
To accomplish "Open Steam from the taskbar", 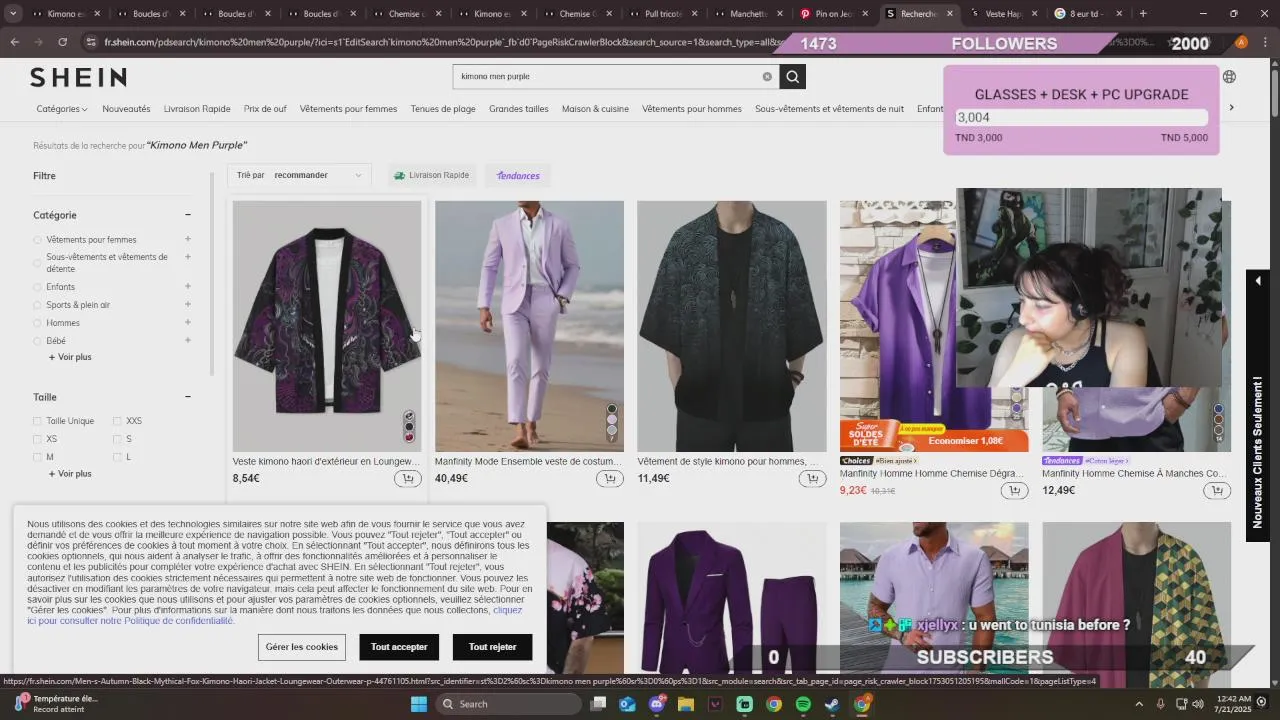I will [x=832, y=704].
